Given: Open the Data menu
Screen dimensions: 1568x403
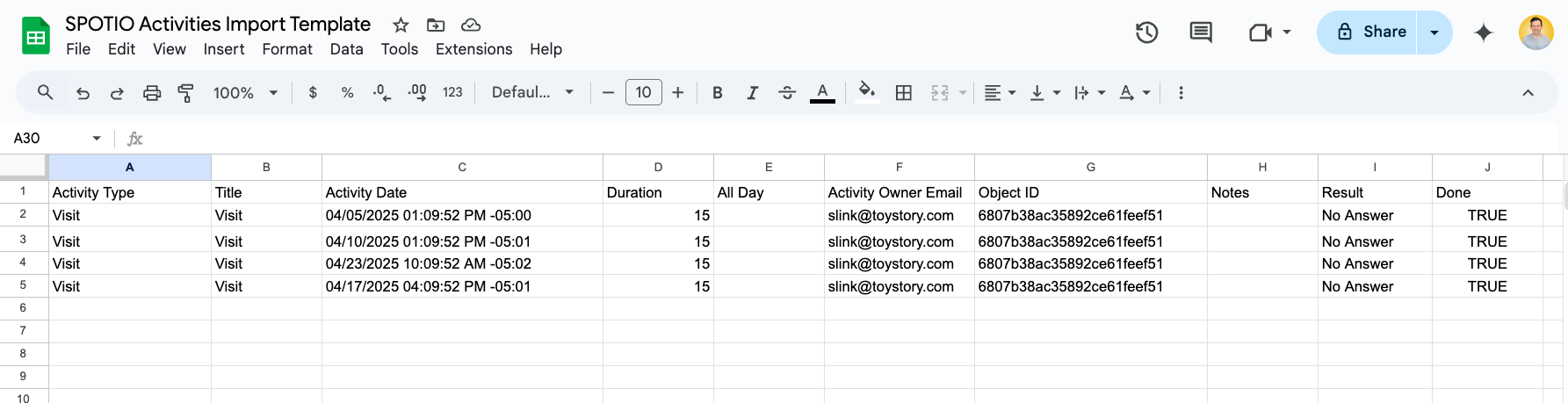Looking at the screenshot, I should (x=347, y=49).
